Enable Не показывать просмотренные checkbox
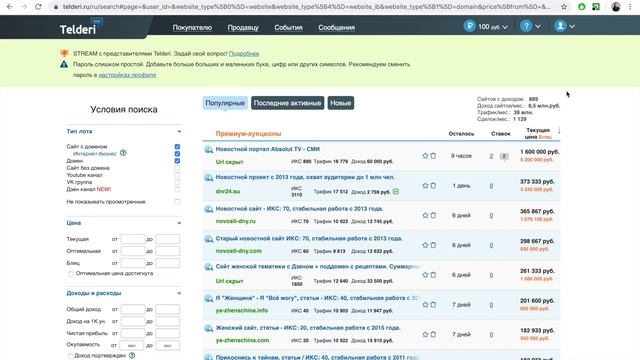Viewport: 640px width, 360px height. 177,202
